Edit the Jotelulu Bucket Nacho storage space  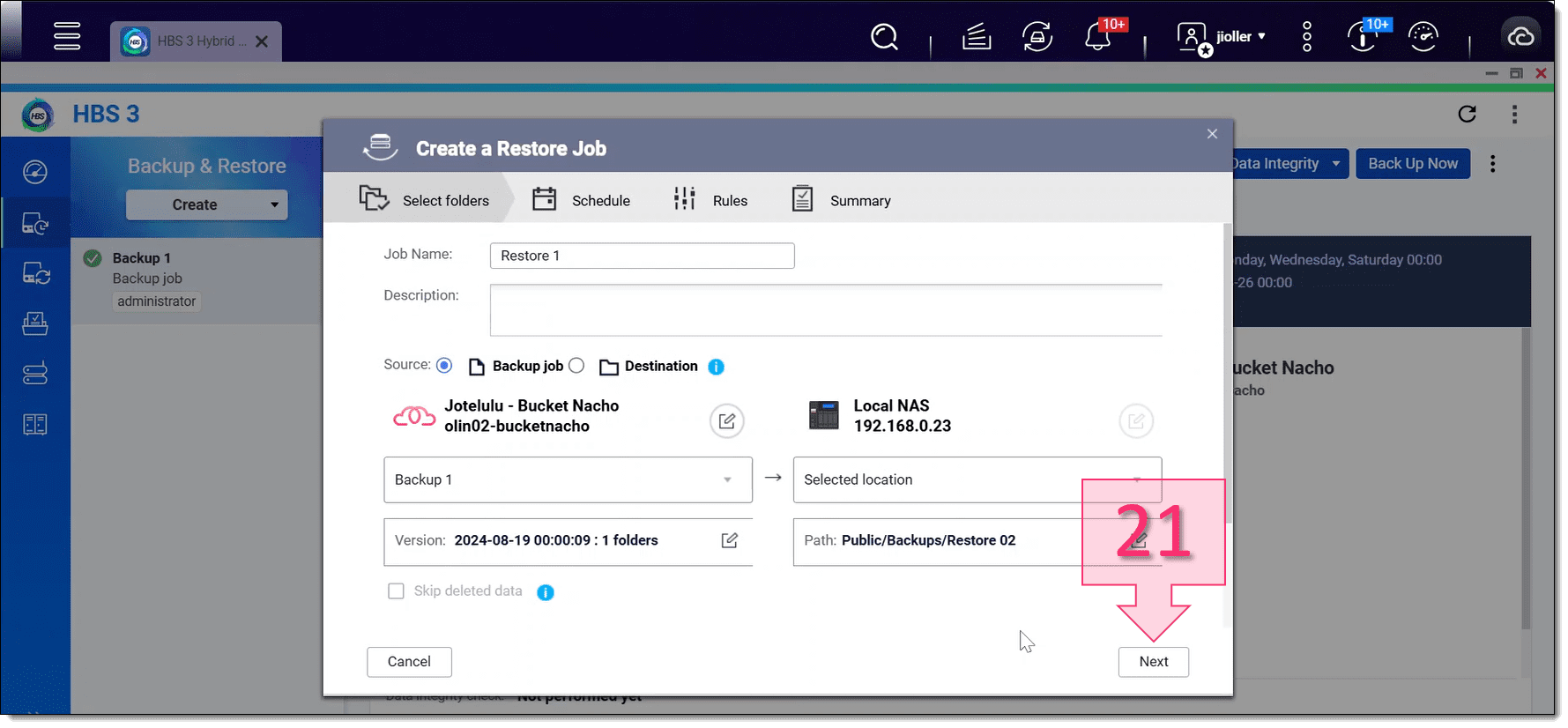pos(727,421)
